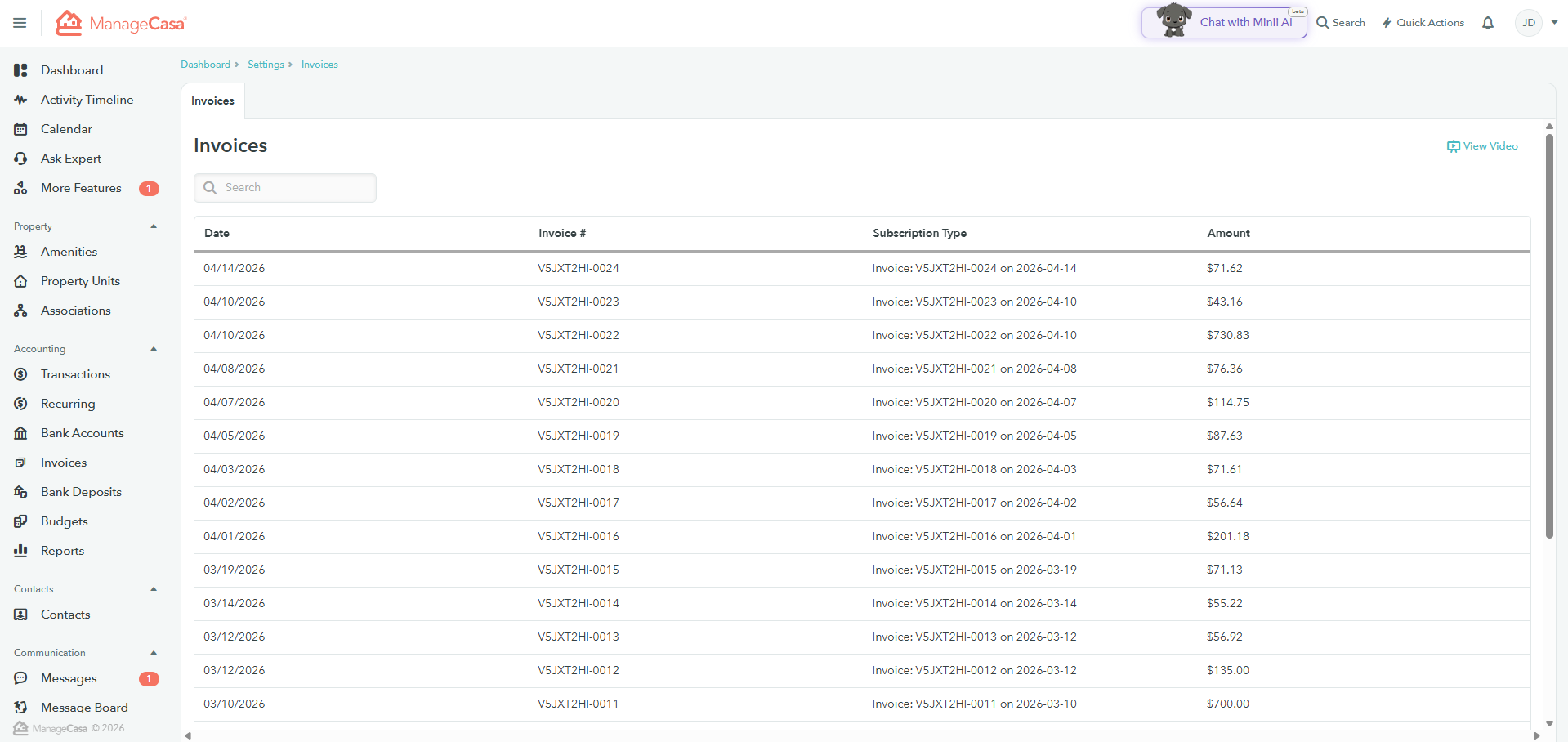1568x742 pixels.
Task: Click the notification bell icon
Action: coord(1488,23)
